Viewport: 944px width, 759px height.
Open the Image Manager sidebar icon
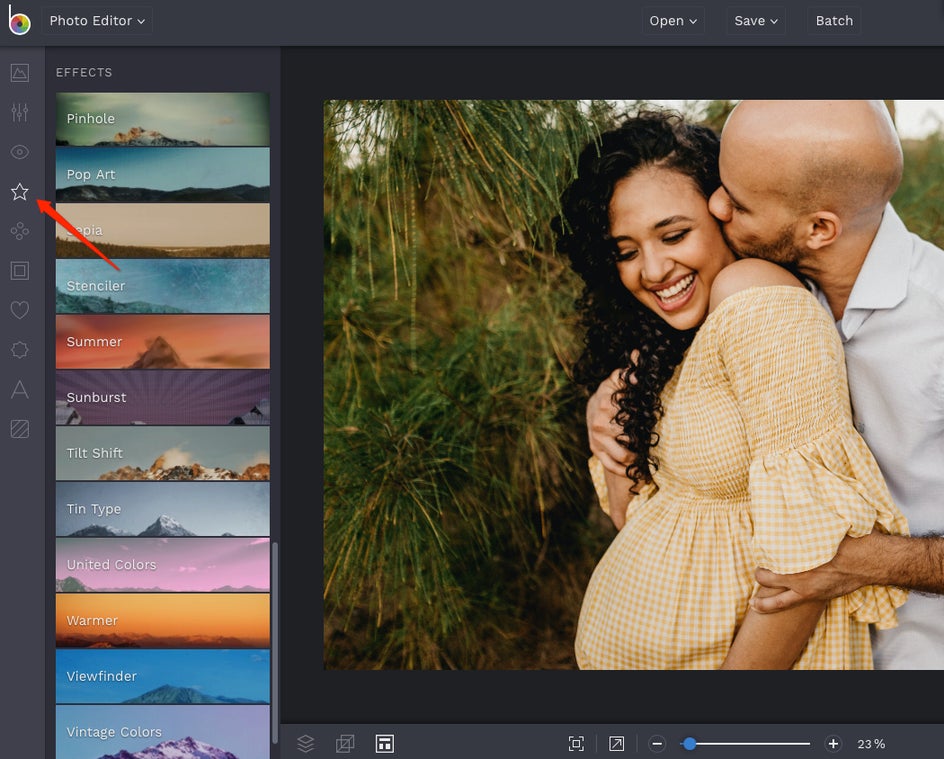pos(20,73)
